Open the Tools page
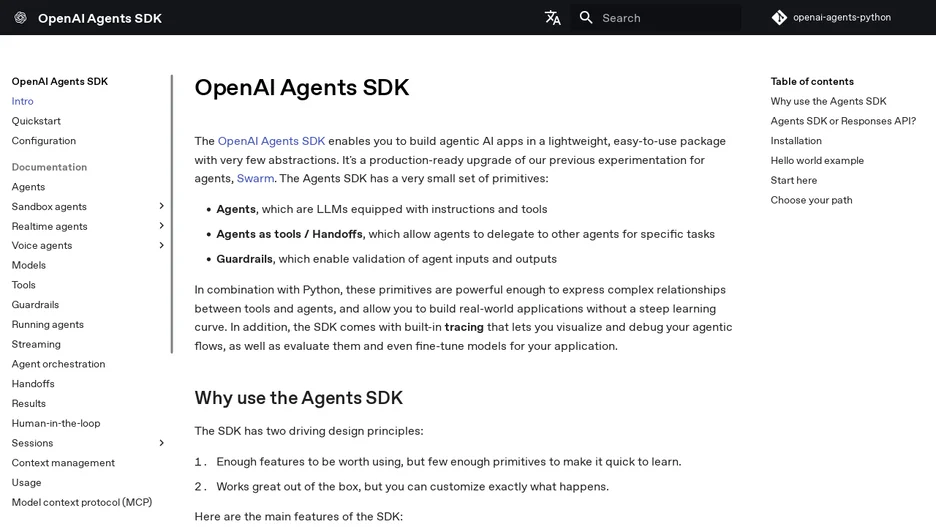Screen dimensions: 936x527 pos(24,285)
